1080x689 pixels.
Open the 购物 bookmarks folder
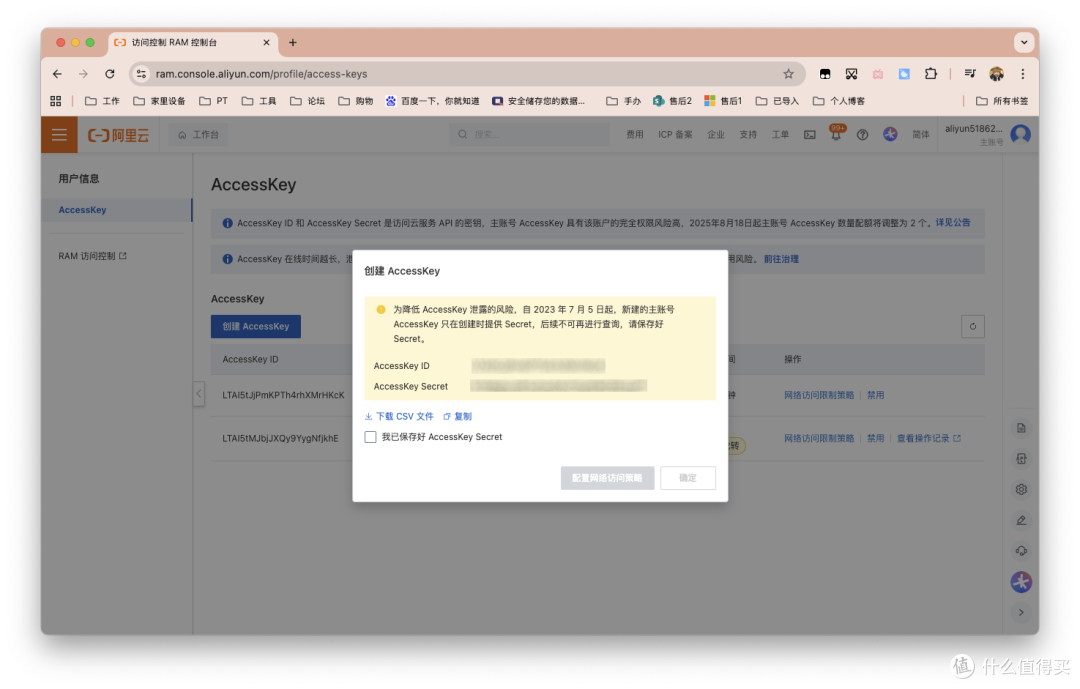[355, 101]
